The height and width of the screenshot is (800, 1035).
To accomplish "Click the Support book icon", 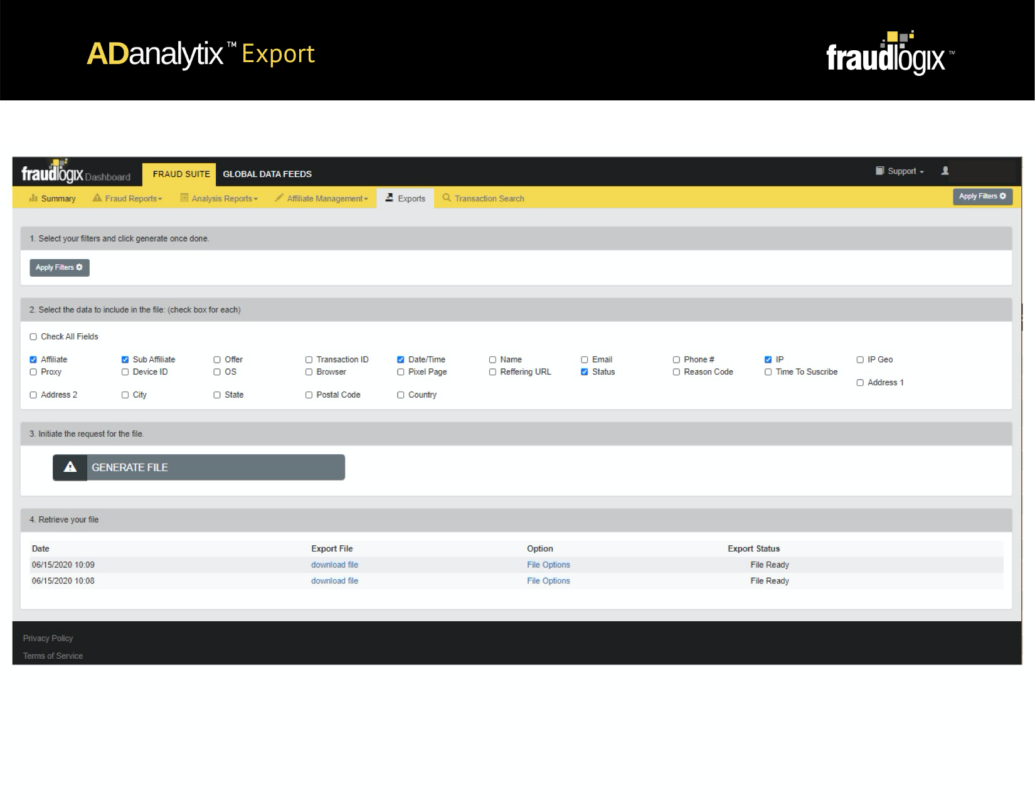I will (880, 171).
